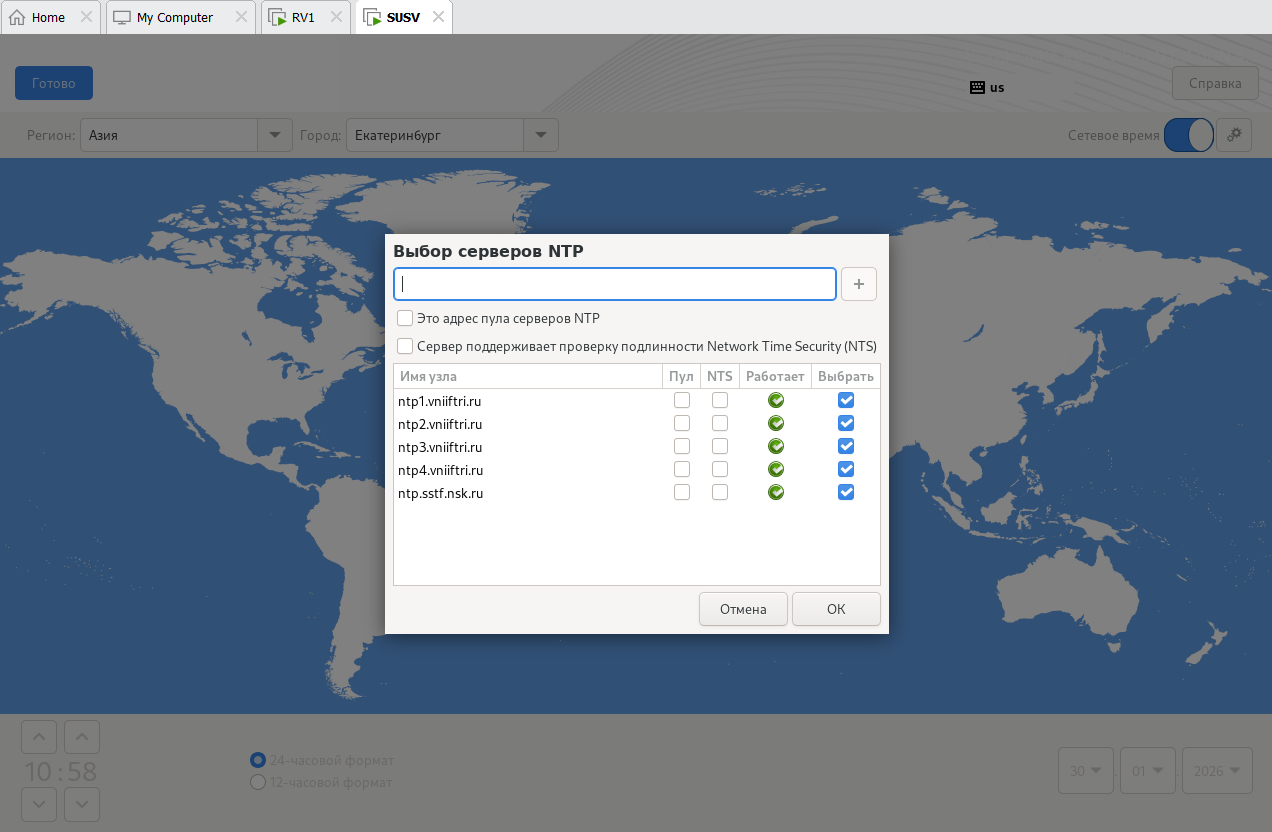Open the City dropdown showing Екатеринбург
Screen dimensions: 1272x832
(x=541, y=135)
